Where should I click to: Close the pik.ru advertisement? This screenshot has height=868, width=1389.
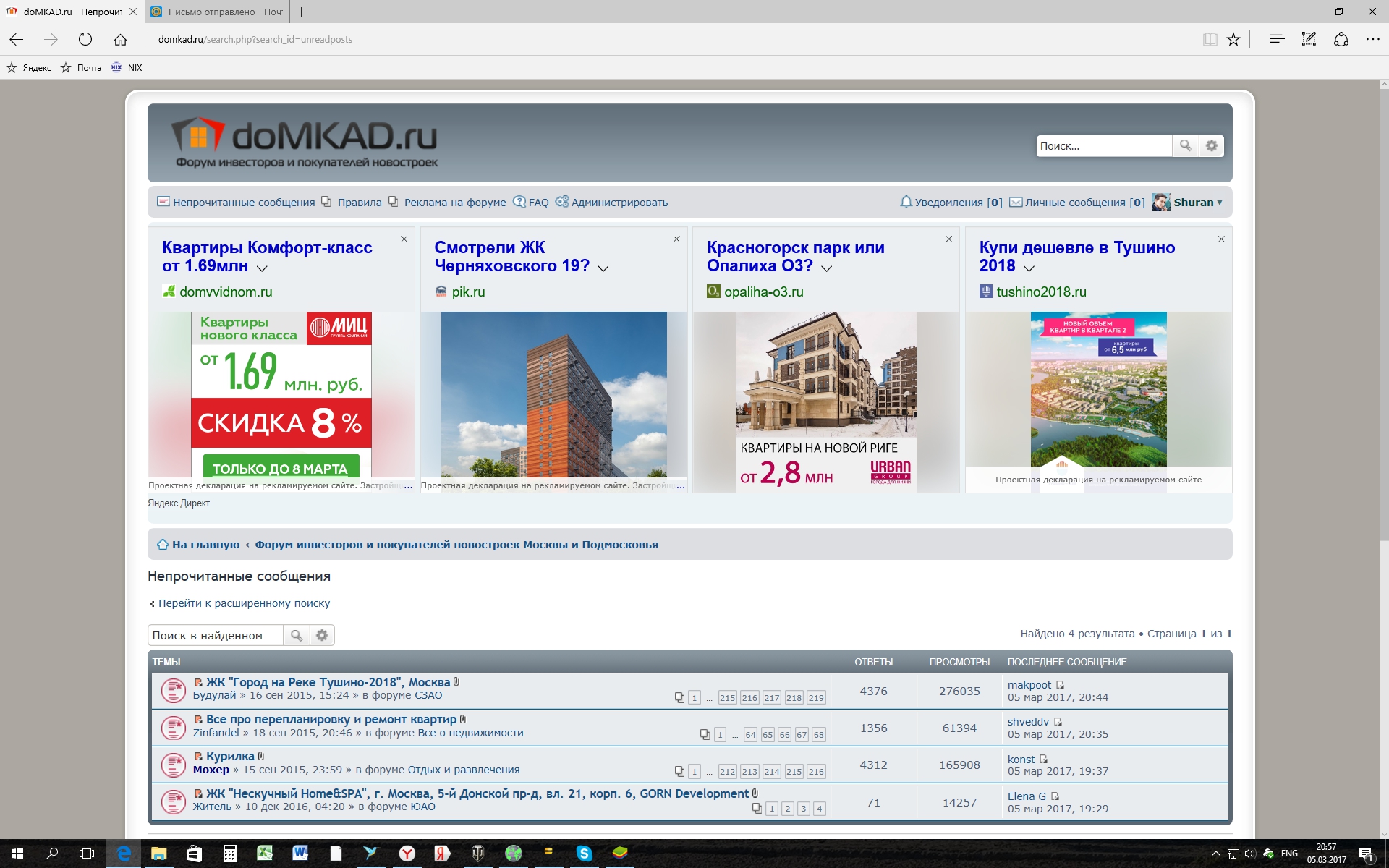(x=676, y=239)
